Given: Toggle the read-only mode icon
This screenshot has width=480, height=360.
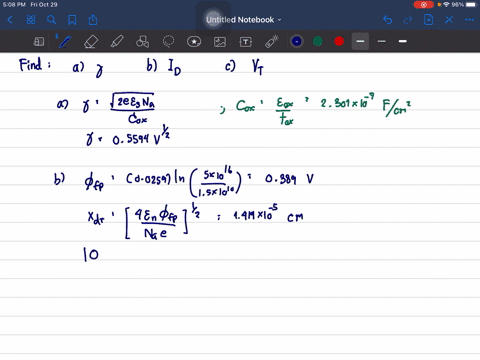Looking at the screenshot, I should pos(39,42).
